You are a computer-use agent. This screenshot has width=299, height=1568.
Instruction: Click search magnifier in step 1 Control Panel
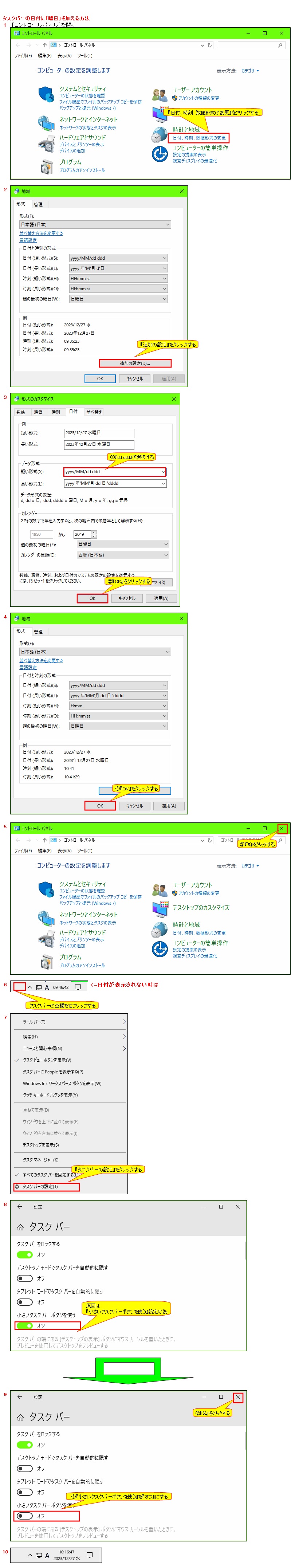pyautogui.click(x=280, y=45)
